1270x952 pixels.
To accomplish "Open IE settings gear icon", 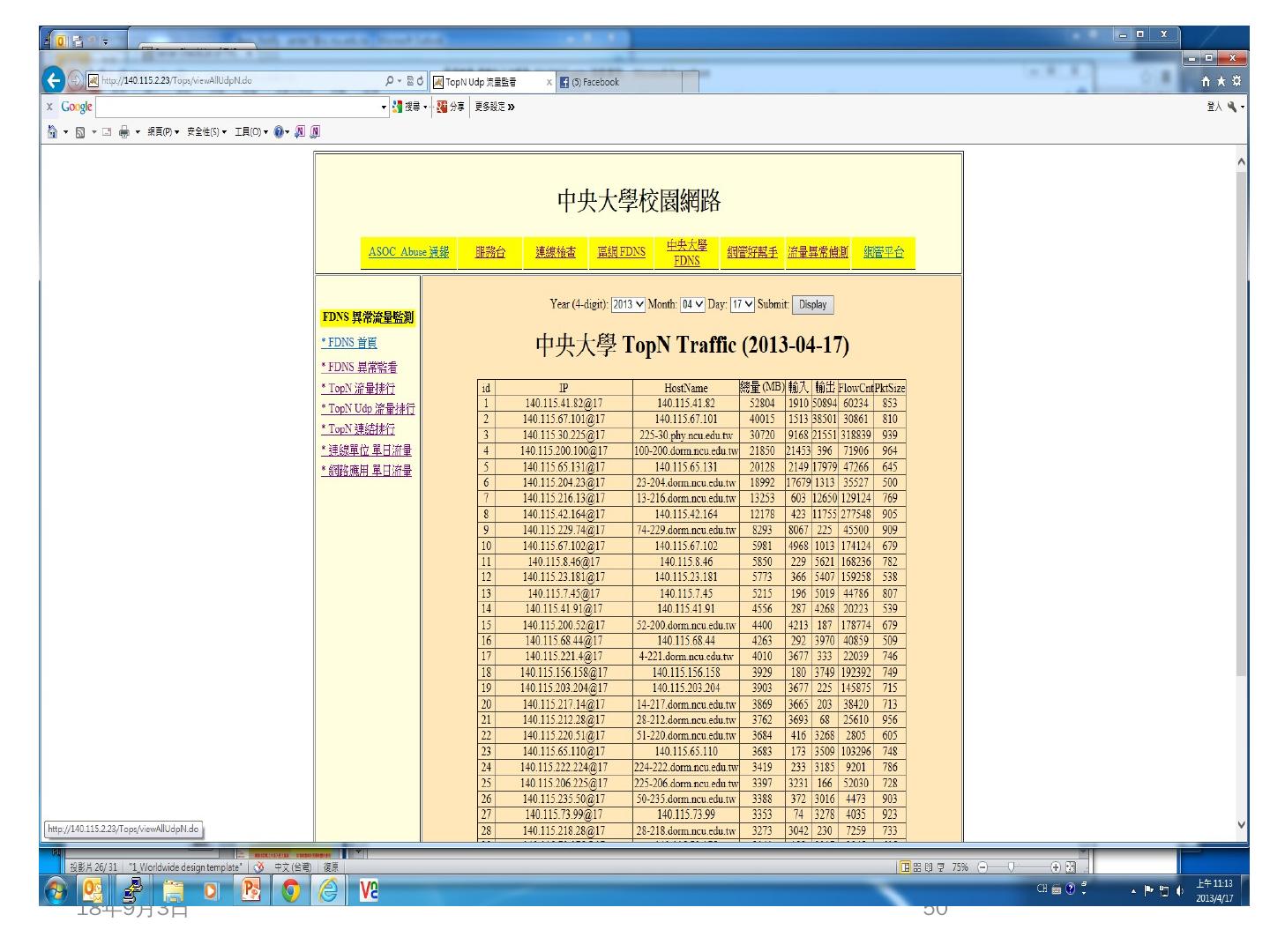I will [1236, 82].
